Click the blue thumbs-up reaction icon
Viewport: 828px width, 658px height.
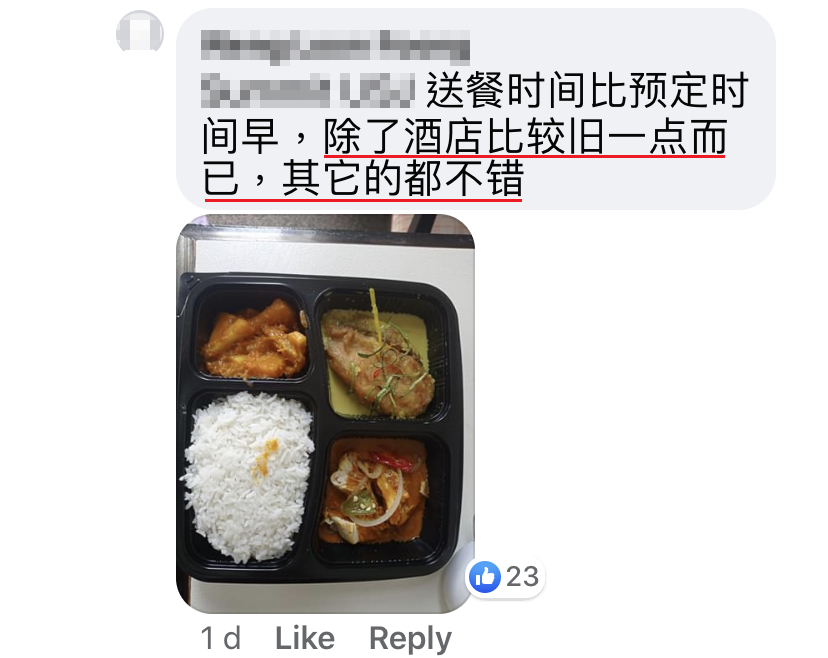pos(484,577)
